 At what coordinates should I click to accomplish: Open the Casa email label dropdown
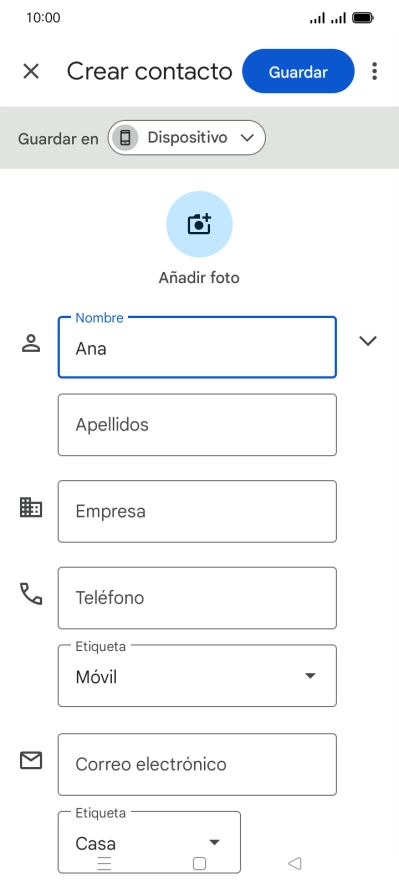coord(149,843)
